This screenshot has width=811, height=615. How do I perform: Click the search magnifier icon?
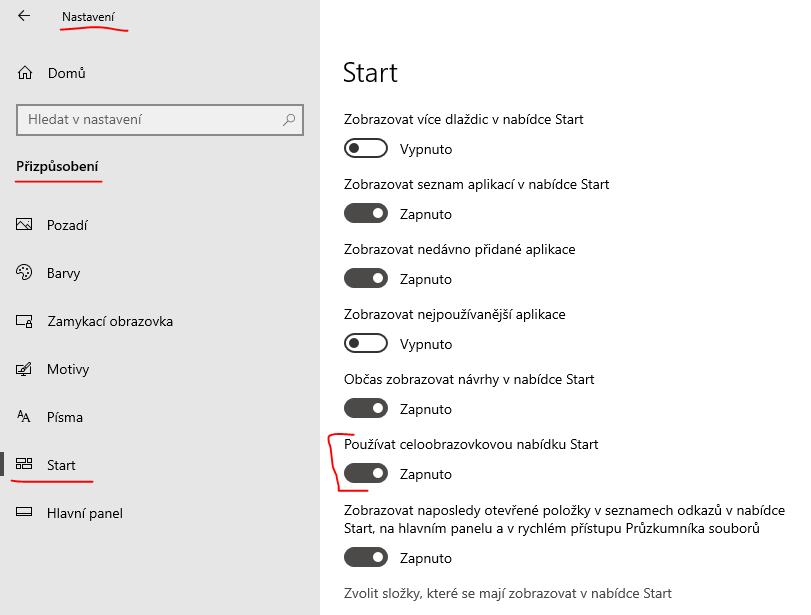(289, 120)
